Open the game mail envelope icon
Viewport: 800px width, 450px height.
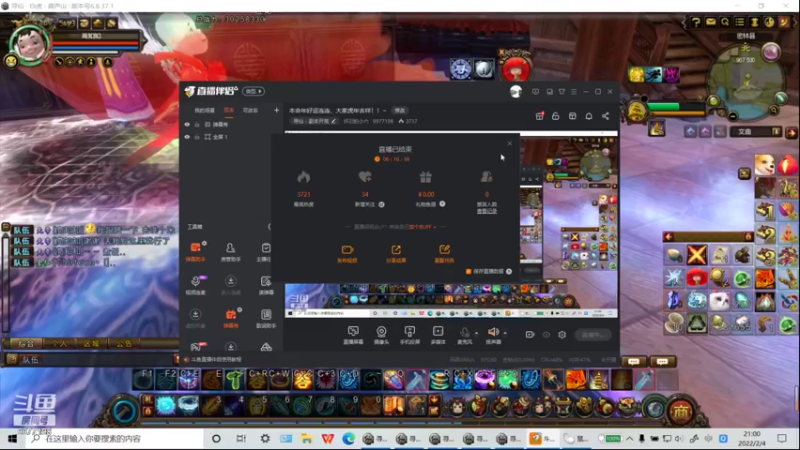(x=710, y=22)
